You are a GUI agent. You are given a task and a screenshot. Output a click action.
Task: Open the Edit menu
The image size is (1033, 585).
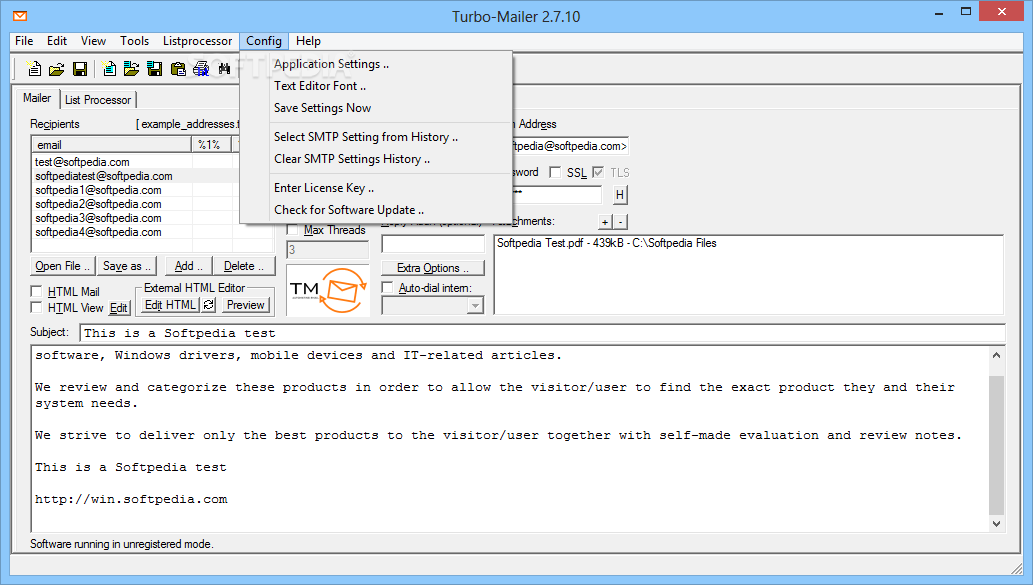point(57,41)
